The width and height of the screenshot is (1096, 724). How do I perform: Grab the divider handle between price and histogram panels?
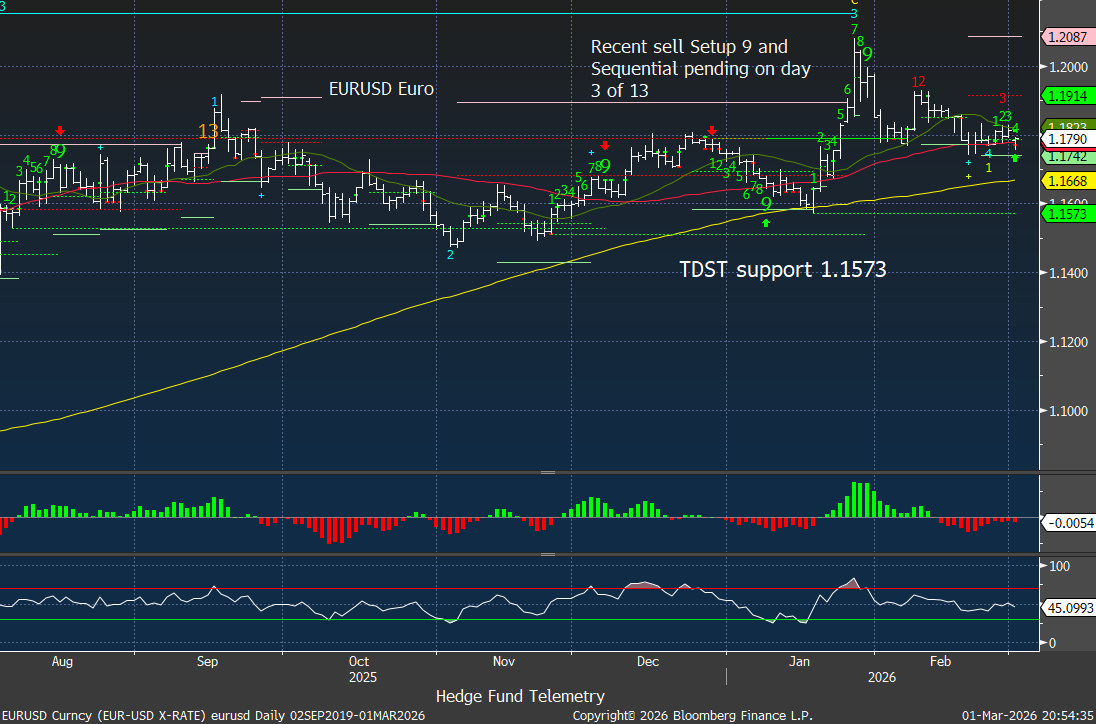[x=547, y=472]
